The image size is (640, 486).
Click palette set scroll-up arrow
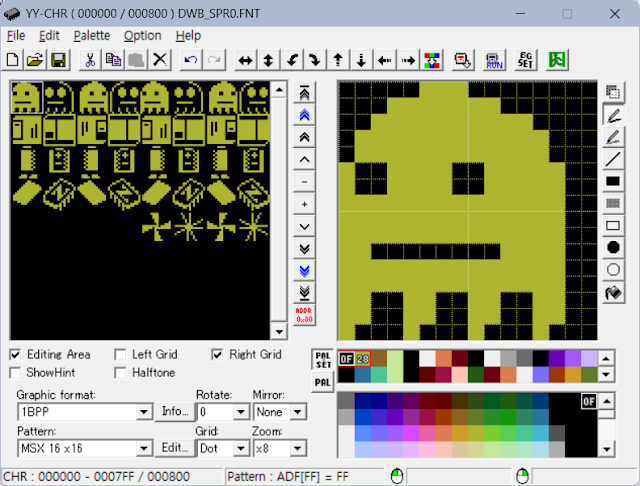606,359
